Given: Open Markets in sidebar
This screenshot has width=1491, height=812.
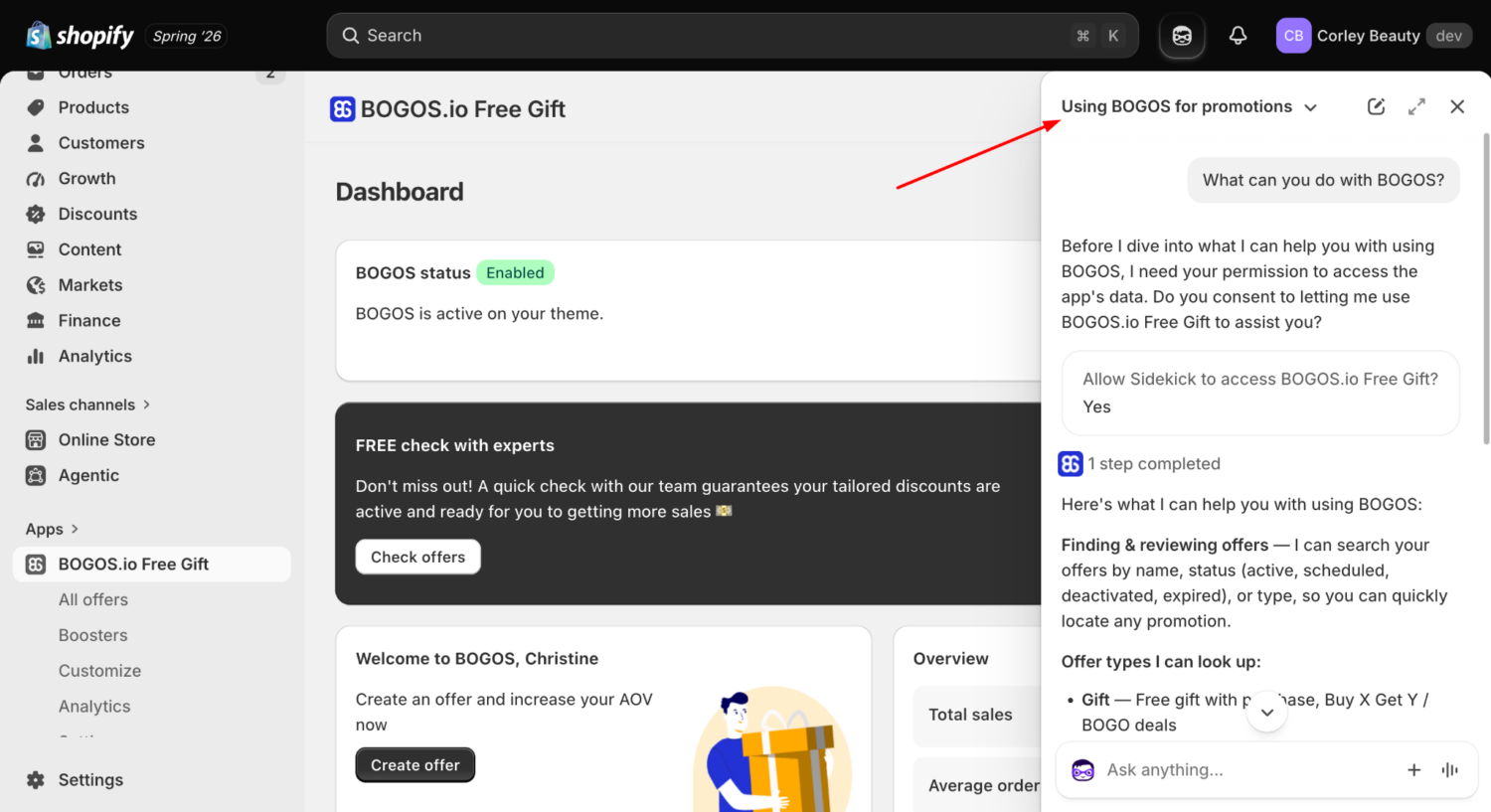Looking at the screenshot, I should coord(90,285).
